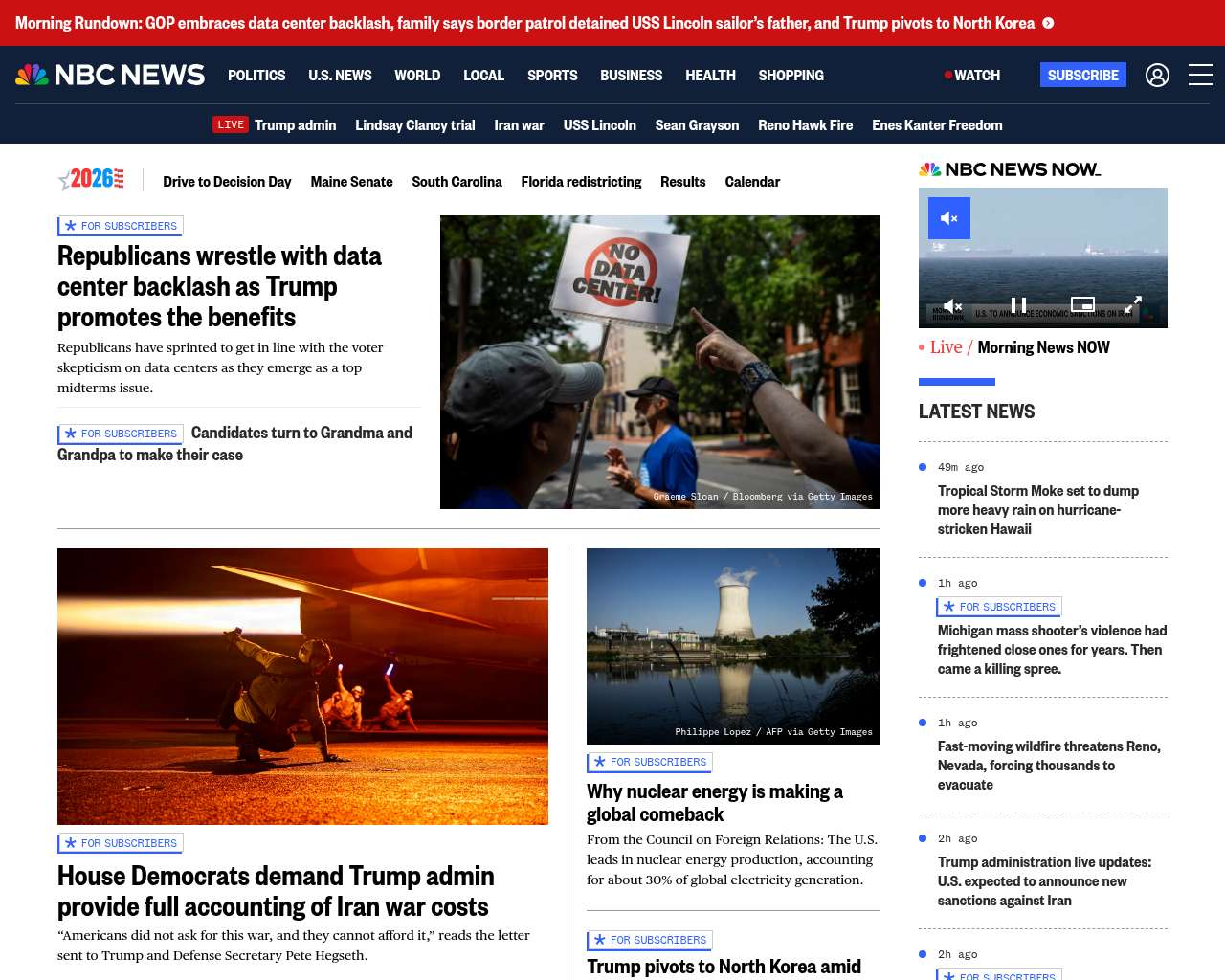Open the South Carolina election link
This screenshot has width=1225, height=980.
point(457,181)
